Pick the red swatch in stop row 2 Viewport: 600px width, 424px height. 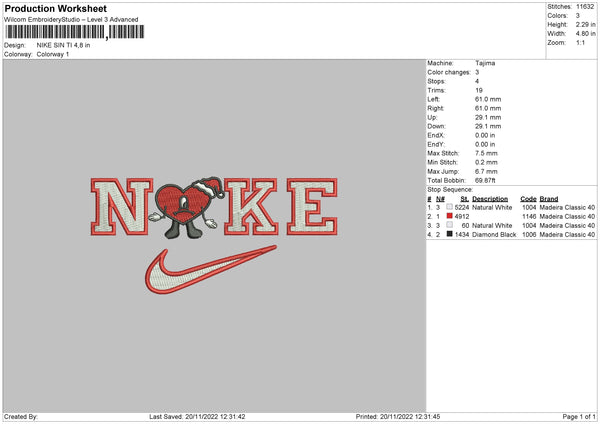pos(450,216)
